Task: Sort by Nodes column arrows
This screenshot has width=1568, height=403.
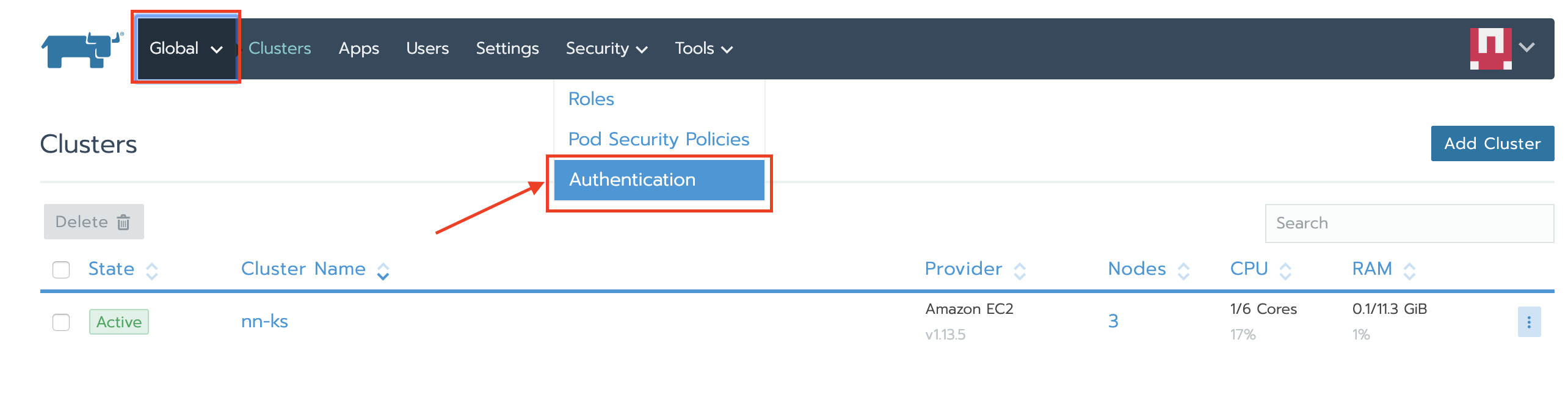Action: (x=1183, y=270)
